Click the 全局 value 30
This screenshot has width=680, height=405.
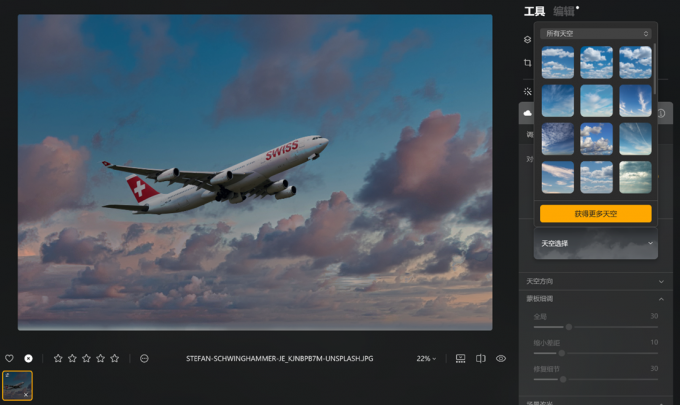(654, 316)
